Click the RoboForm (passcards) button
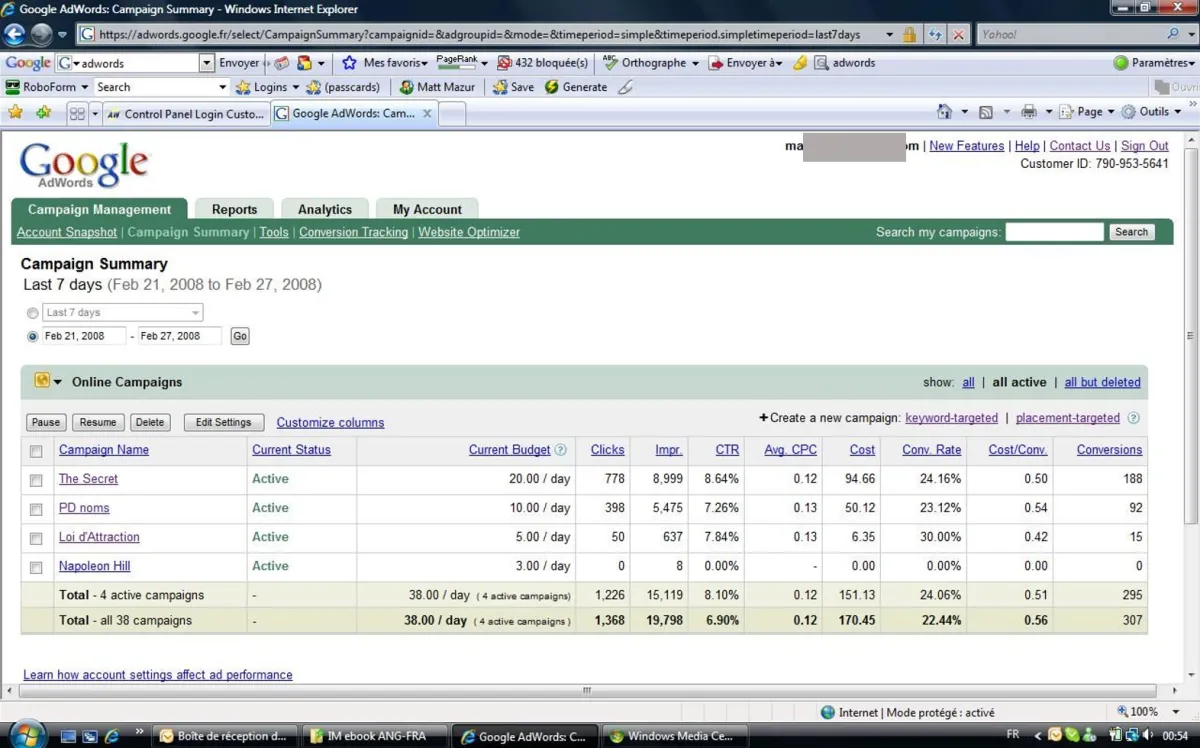This screenshot has height=748, width=1200. tap(343, 87)
